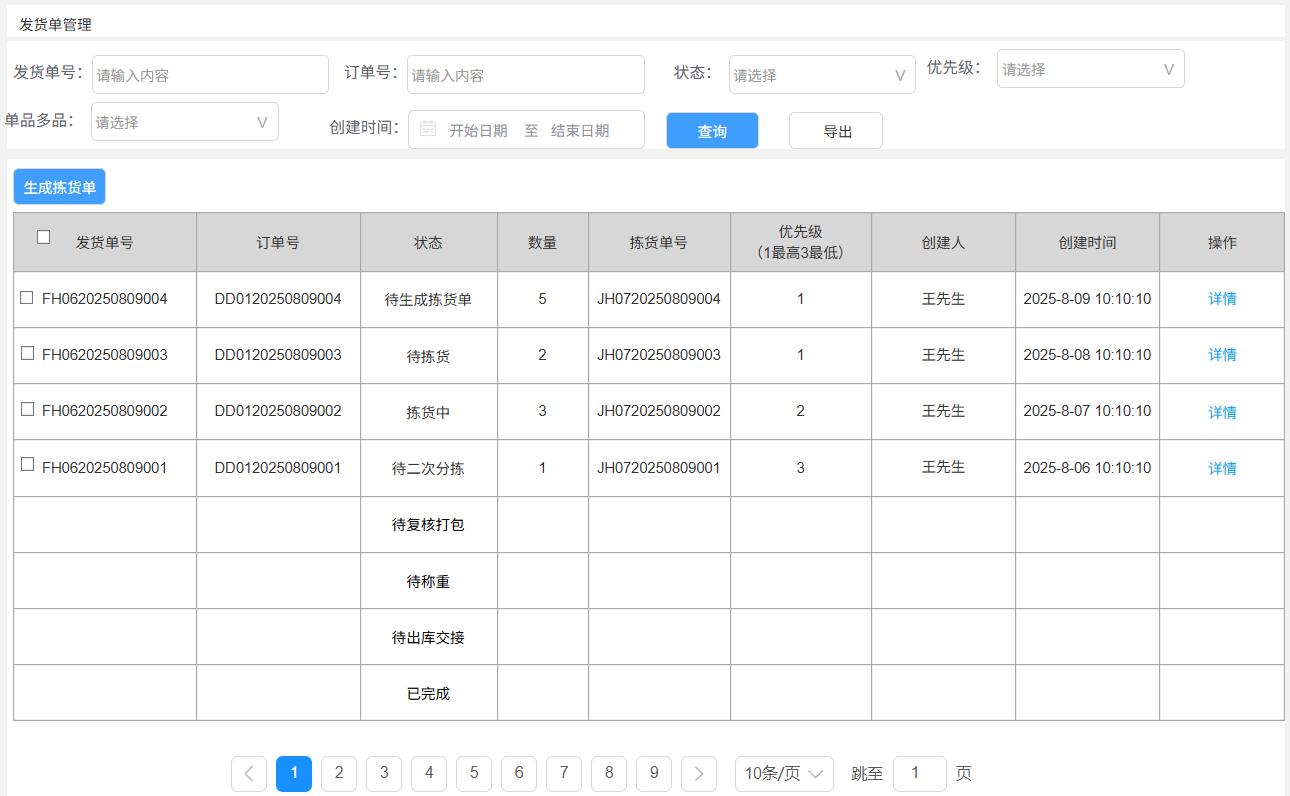Click the 发货单号 column header
Viewport: 1290px width, 796px height.
(105, 242)
